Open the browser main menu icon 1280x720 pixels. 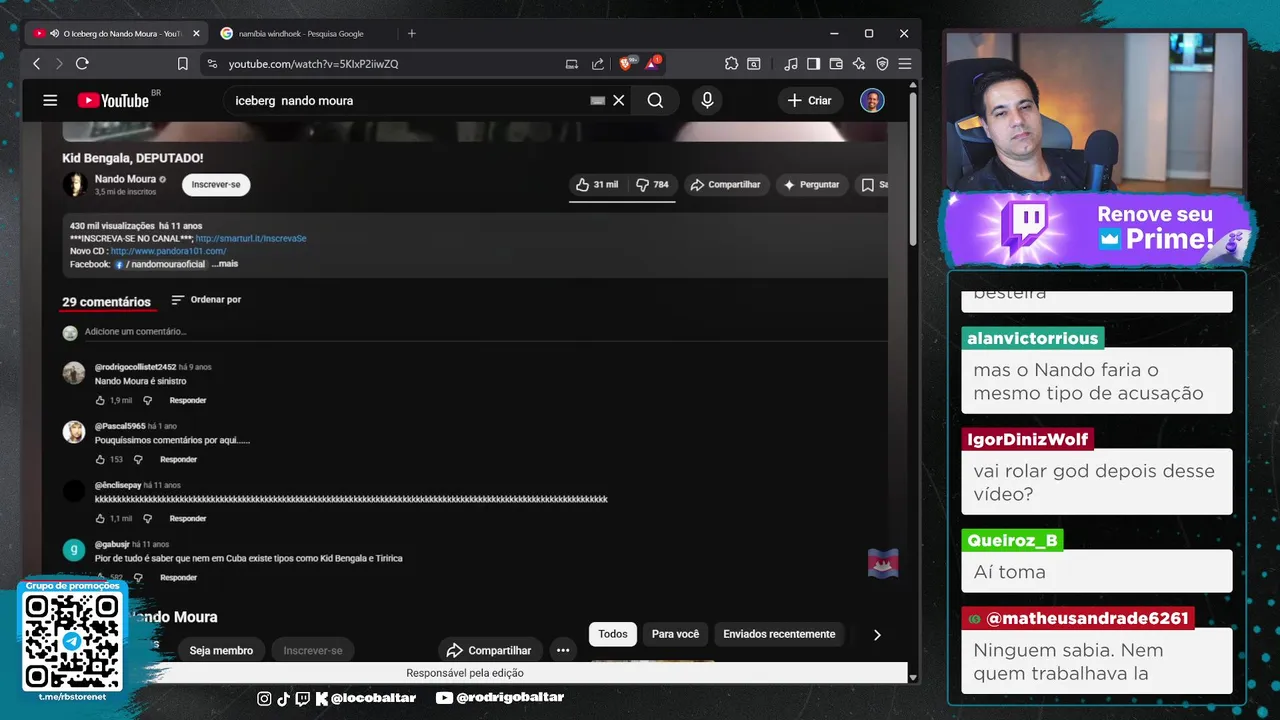click(905, 64)
